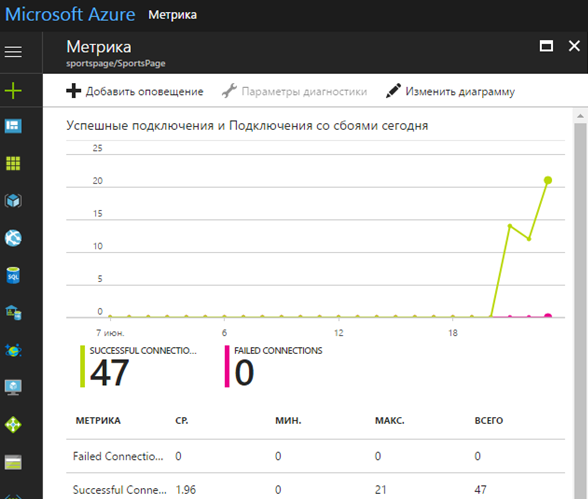Select the Successful Connections table row

pyautogui.click(x=315, y=489)
